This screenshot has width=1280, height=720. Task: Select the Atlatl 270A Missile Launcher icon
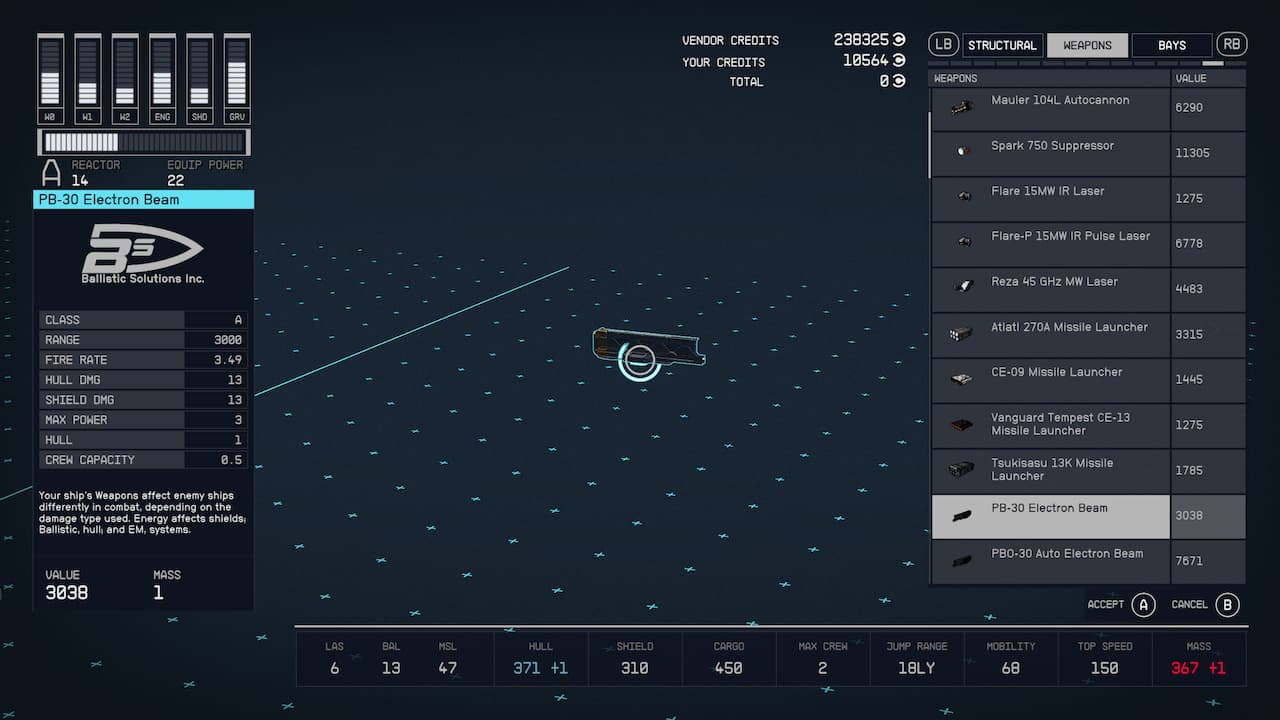click(x=961, y=334)
